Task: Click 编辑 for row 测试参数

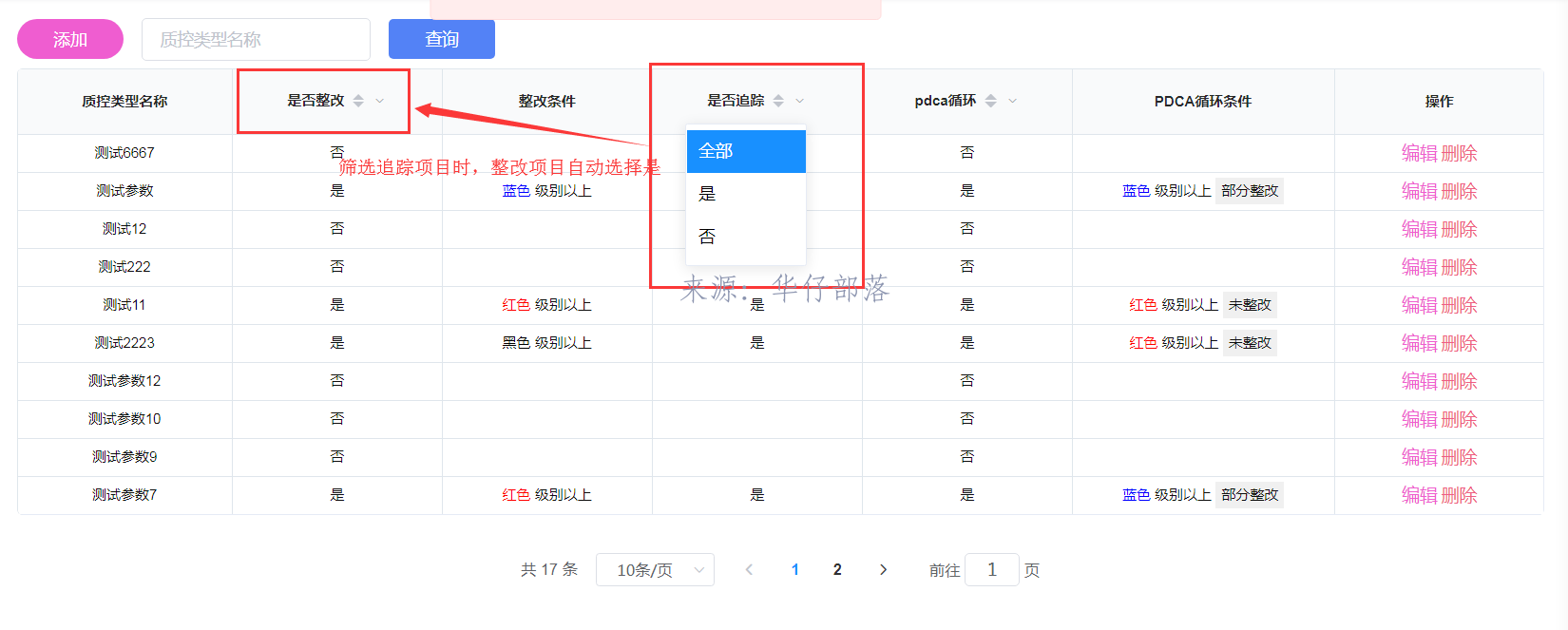Action: [1420, 191]
